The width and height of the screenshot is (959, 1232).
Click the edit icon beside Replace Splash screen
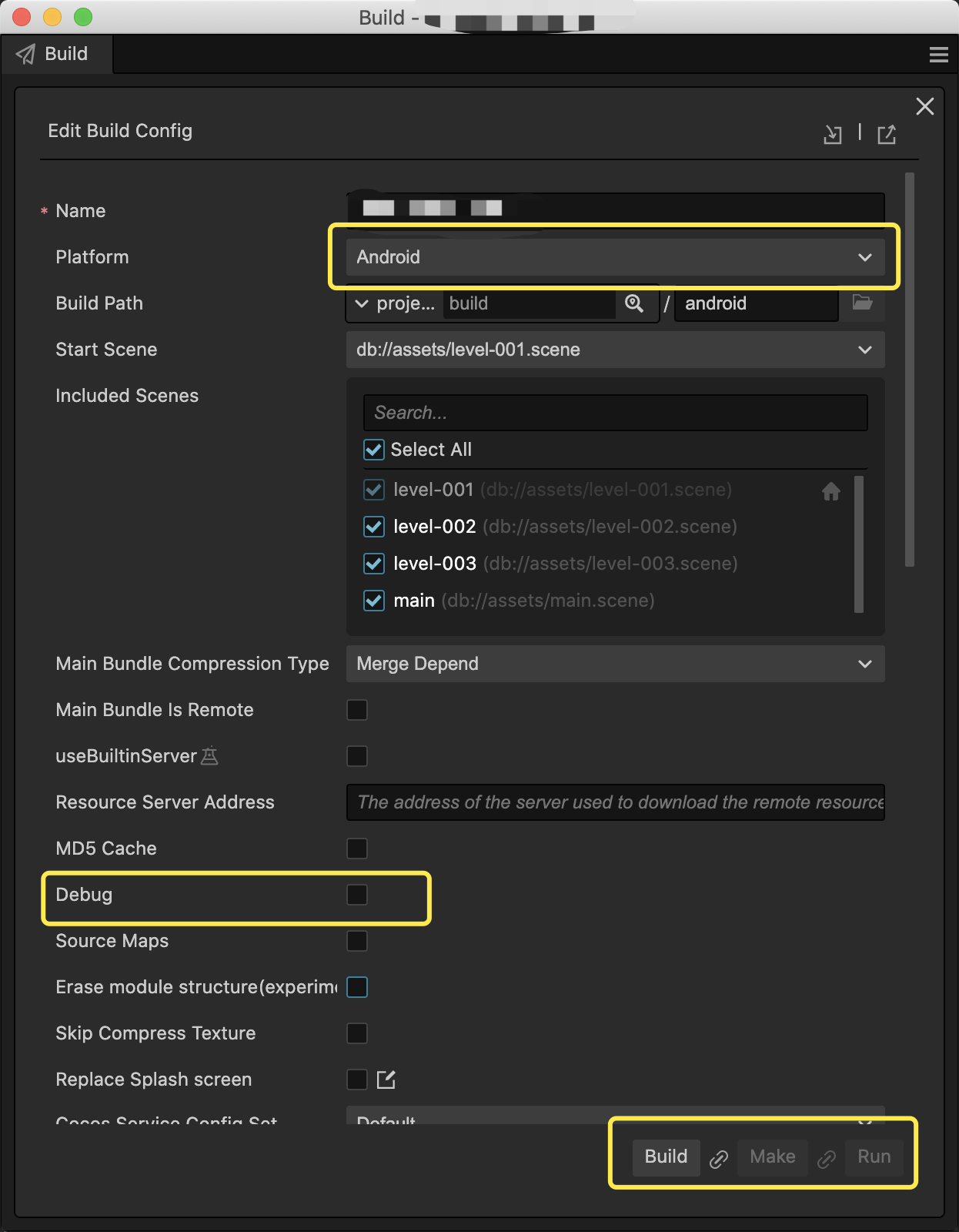(386, 1080)
